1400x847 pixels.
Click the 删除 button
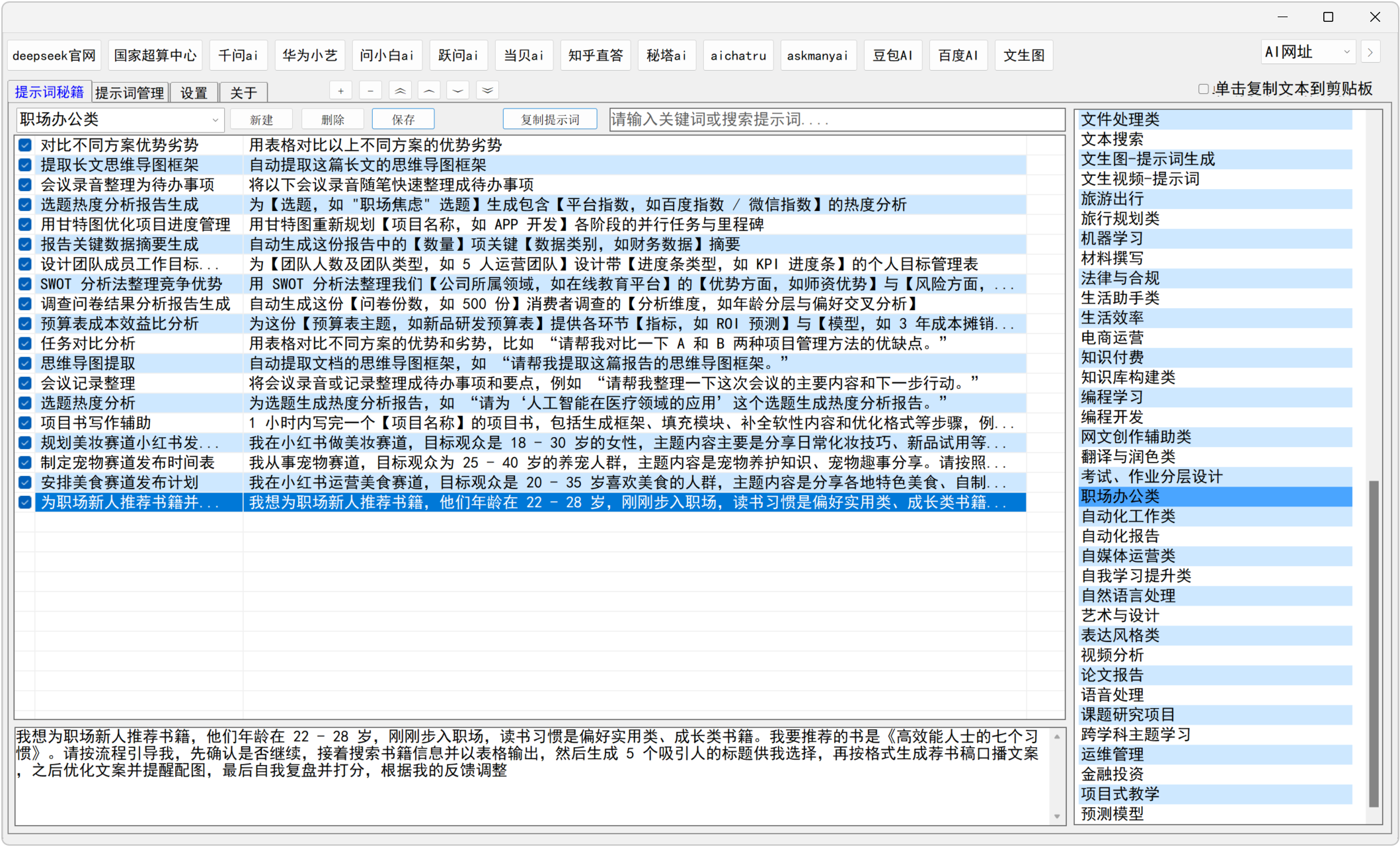pyautogui.click(x=332, y=120)
